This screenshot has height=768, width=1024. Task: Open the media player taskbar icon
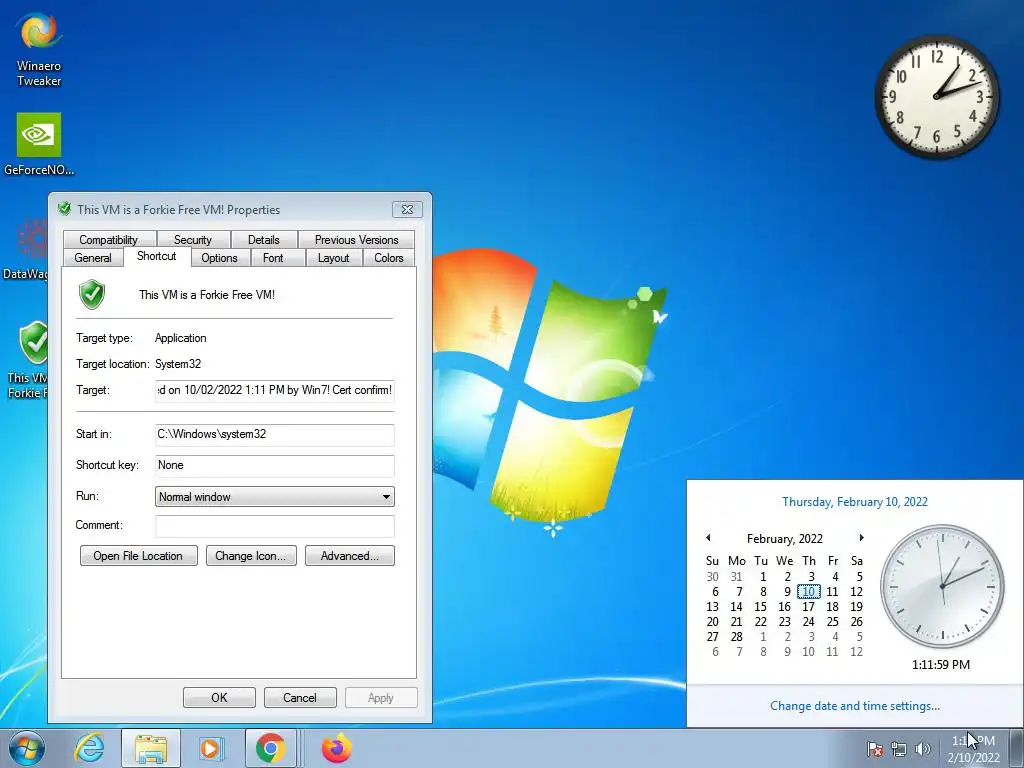click(x=210, y=748)
